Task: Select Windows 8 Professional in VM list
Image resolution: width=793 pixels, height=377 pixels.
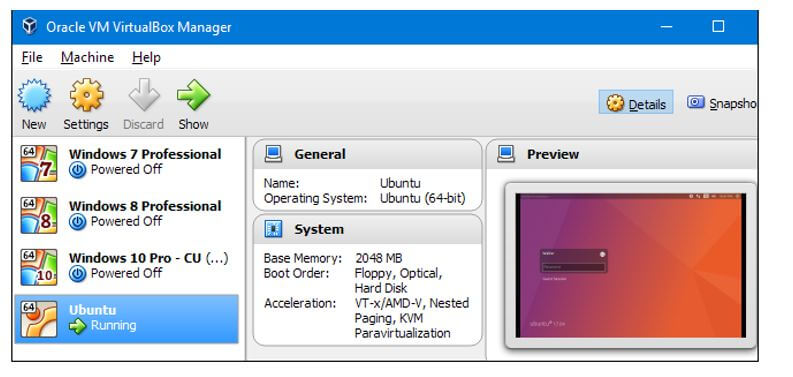Action: coord(126,215)
